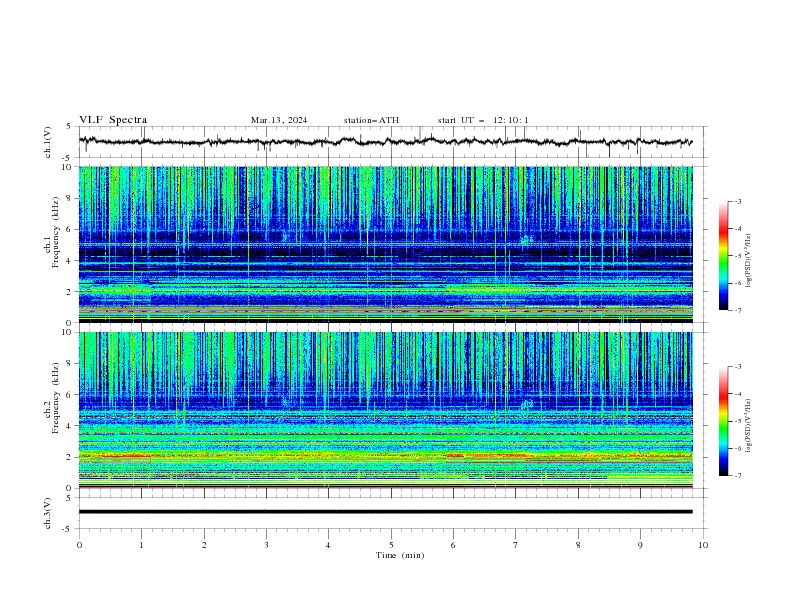
Task: Select the upper colorbar "log(PSD)(V²/Hz)" label
Action: click(x=747, y=260)
